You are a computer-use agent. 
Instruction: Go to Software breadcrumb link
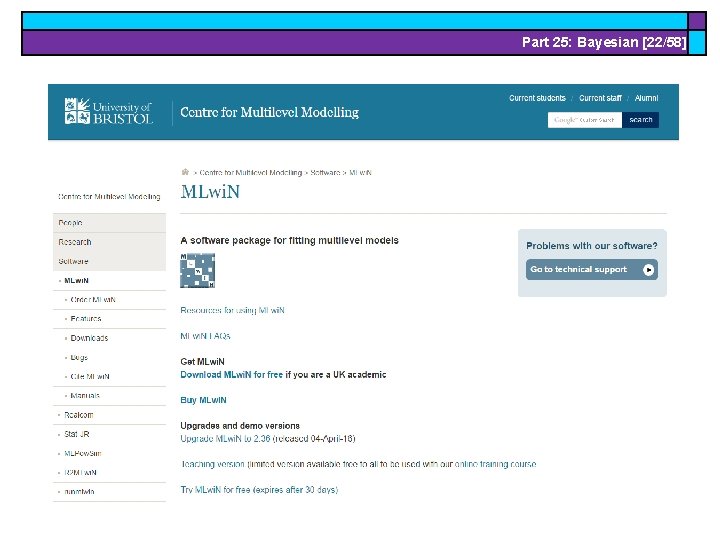tap(325, 173)
